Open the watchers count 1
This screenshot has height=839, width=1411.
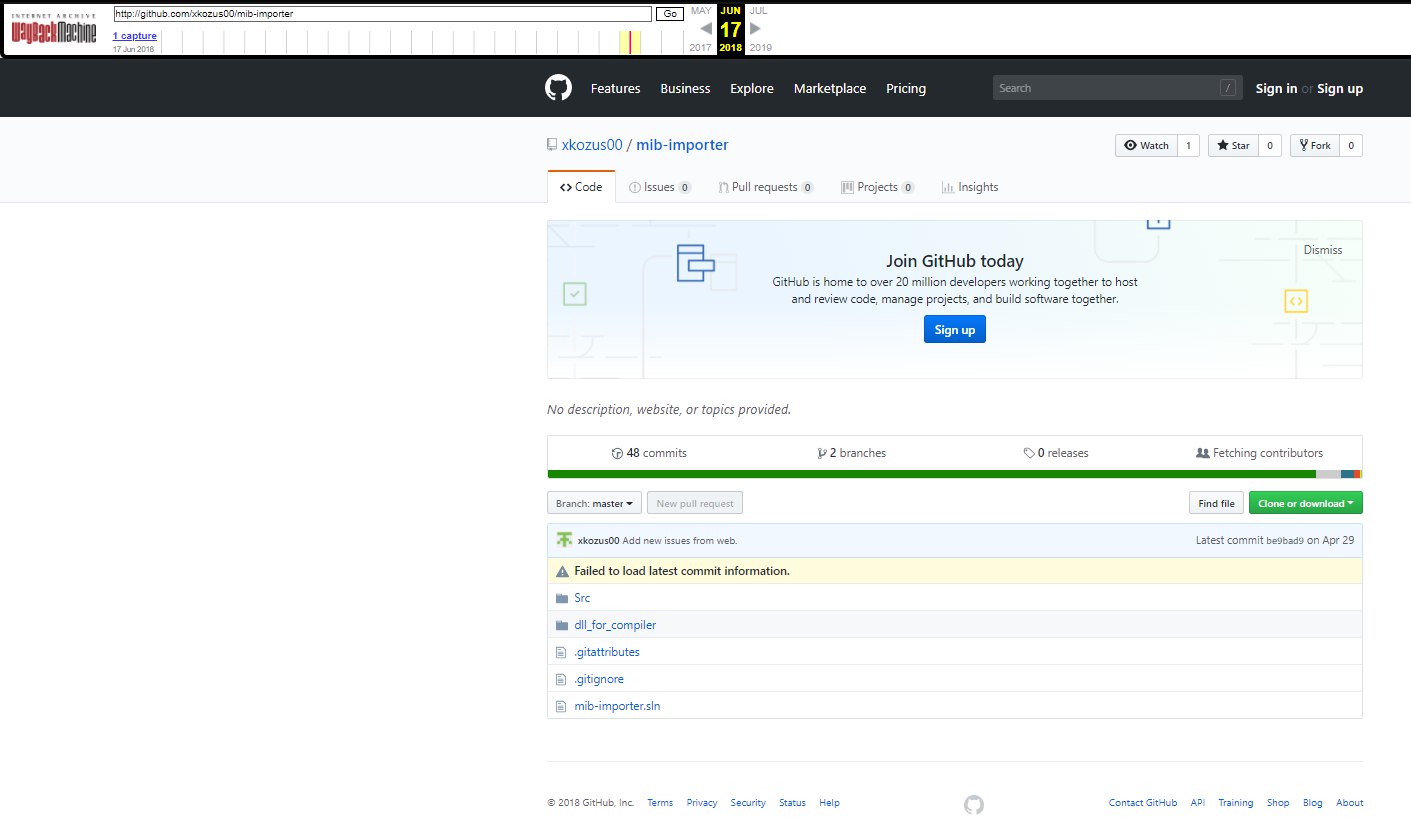click(x=1188, y=145)
